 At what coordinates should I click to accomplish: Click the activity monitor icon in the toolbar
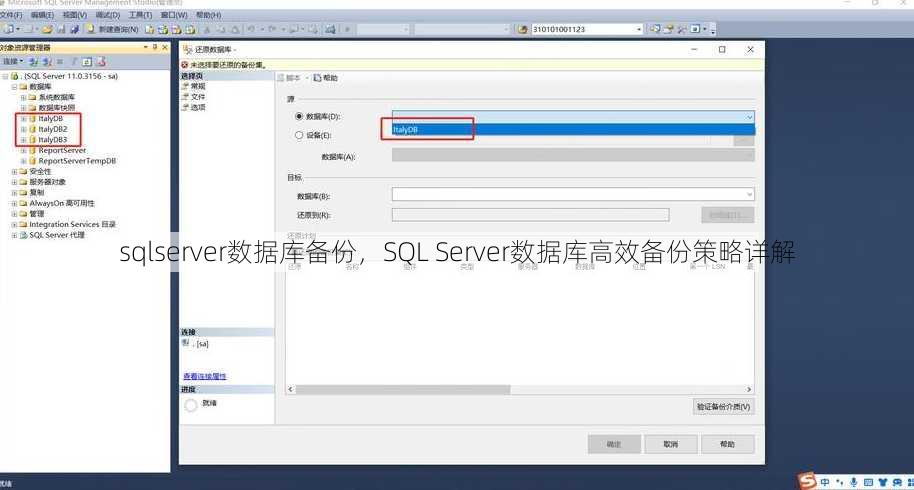[331, 29]
